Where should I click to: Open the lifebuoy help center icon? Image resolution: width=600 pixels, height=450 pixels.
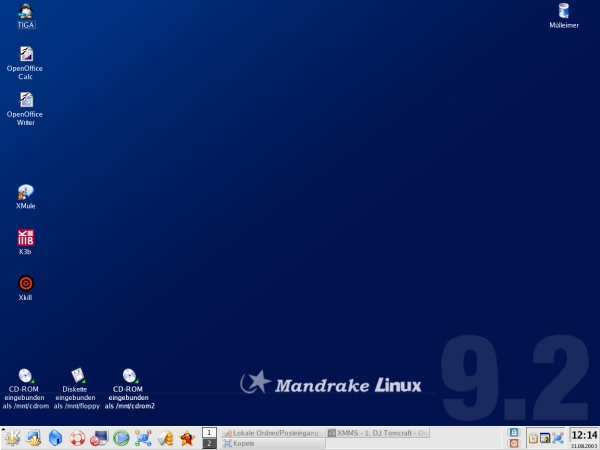[77, 438]
